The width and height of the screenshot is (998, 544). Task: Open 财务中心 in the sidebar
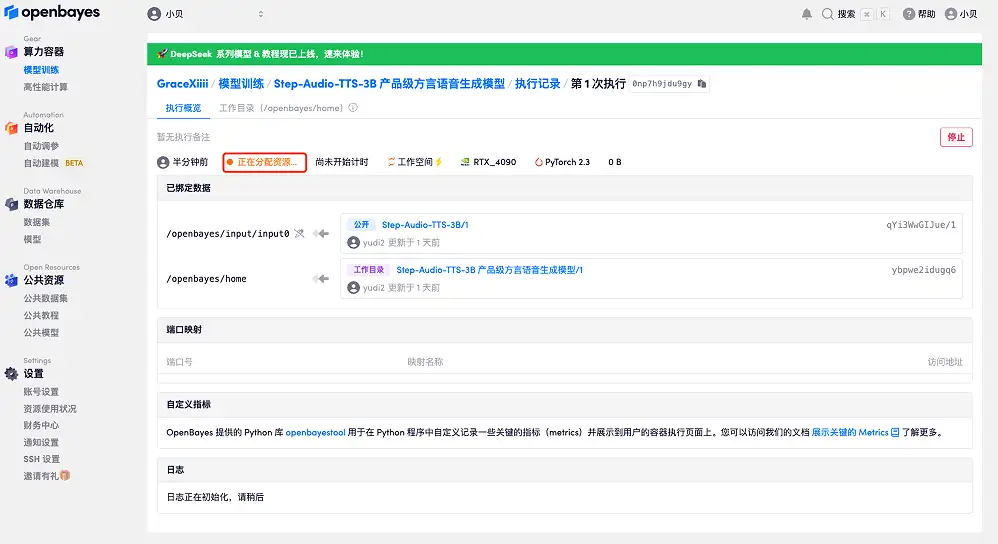pyautogui.click(x=41, y=426)
